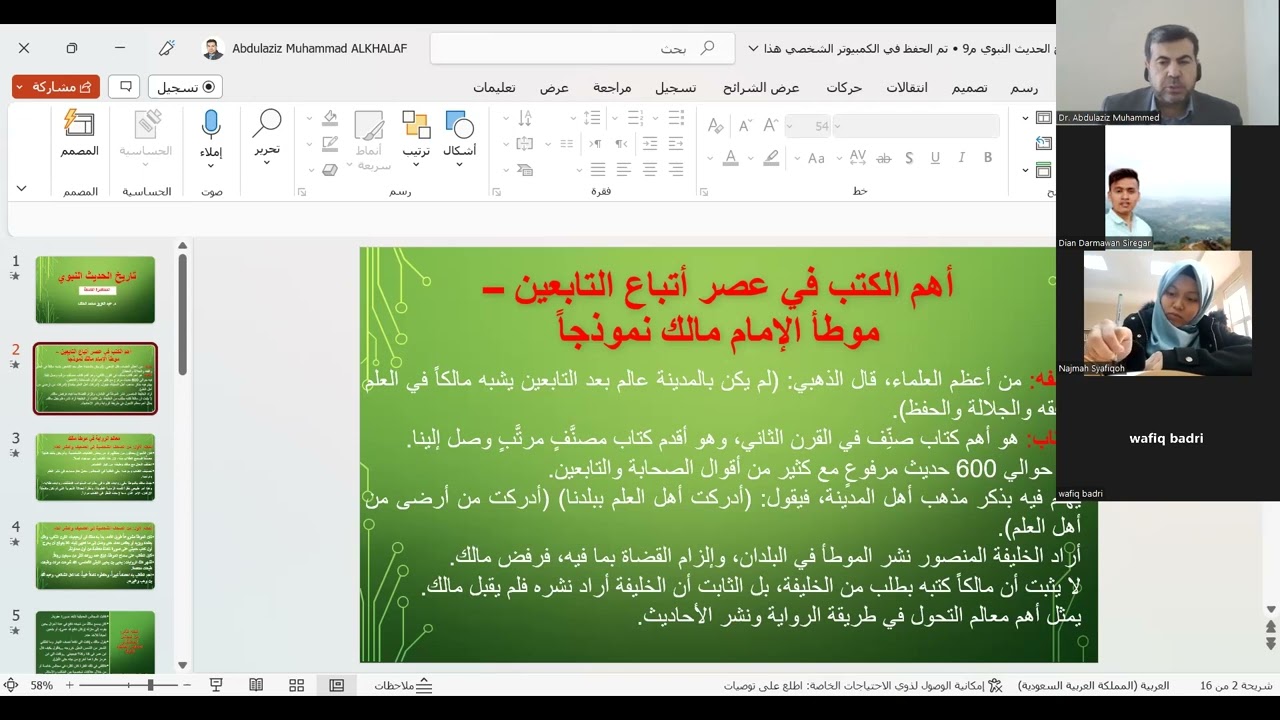Apply bulleted list formatting
This screenshot has width=1280, height=720.
(x=677, y=117)
